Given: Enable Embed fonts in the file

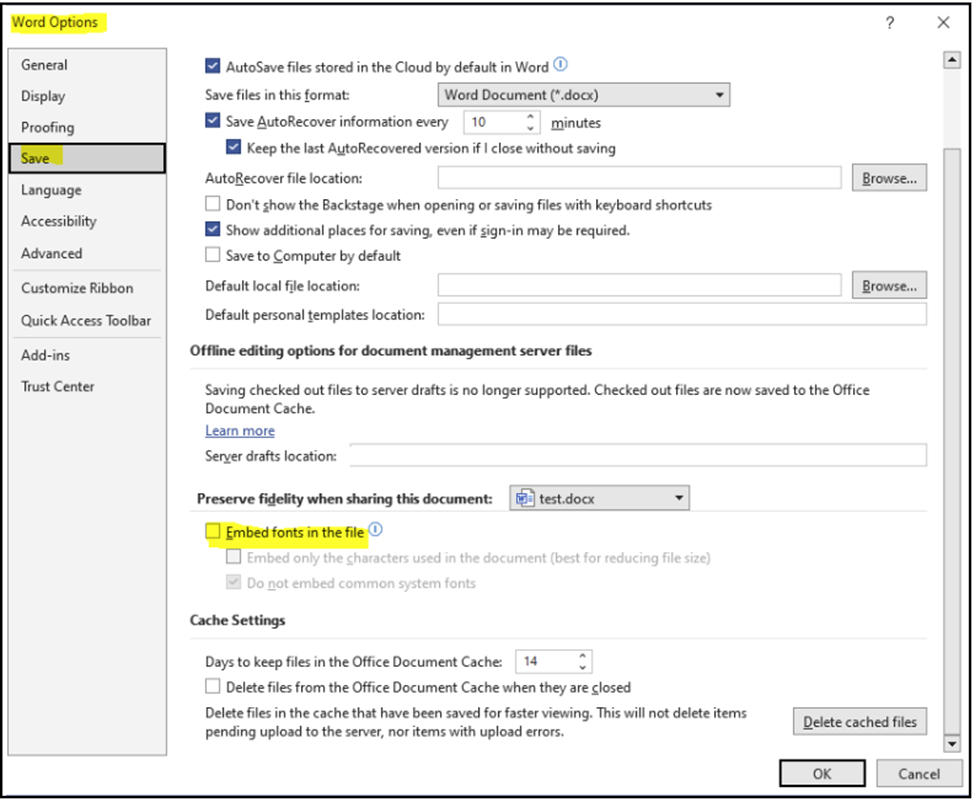Looking at the screenshot, I should point(213,532).
